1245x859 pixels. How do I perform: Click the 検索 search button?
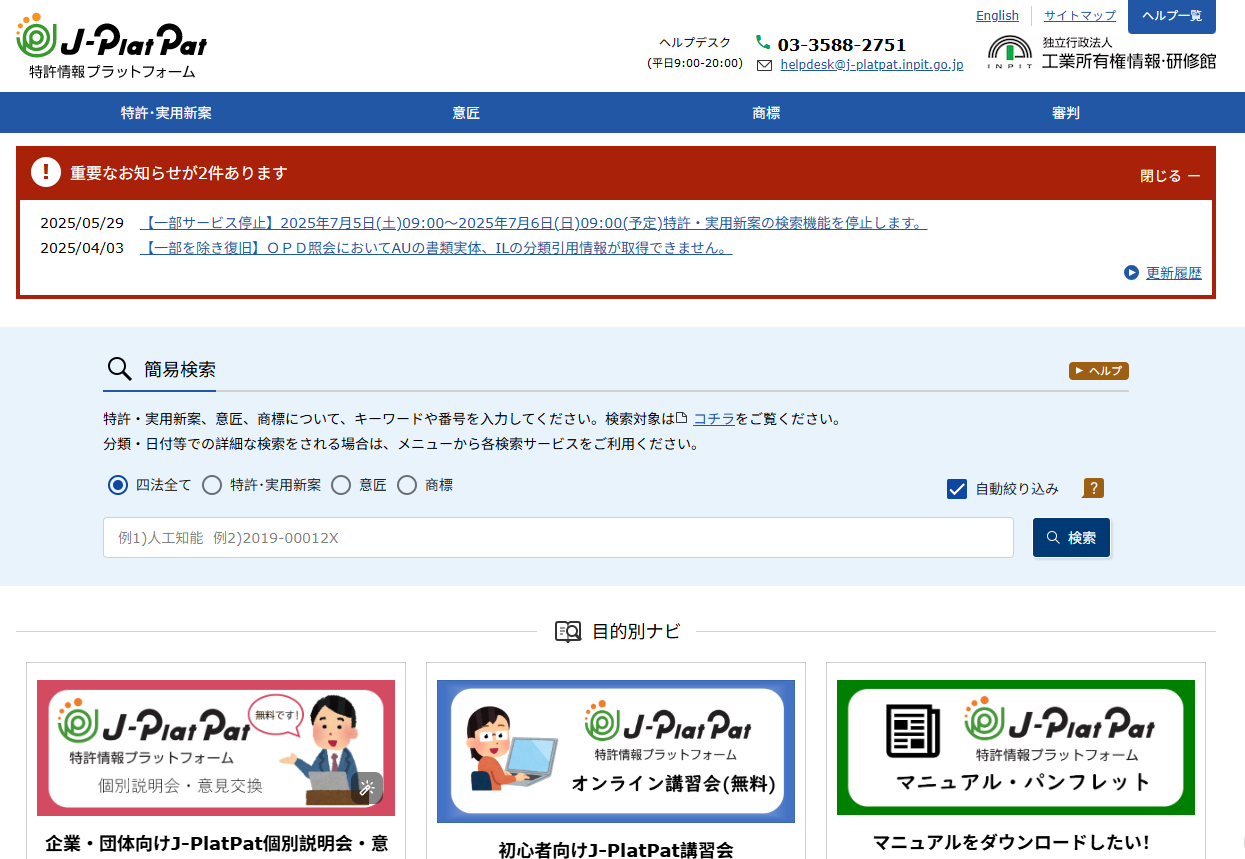1071,537
